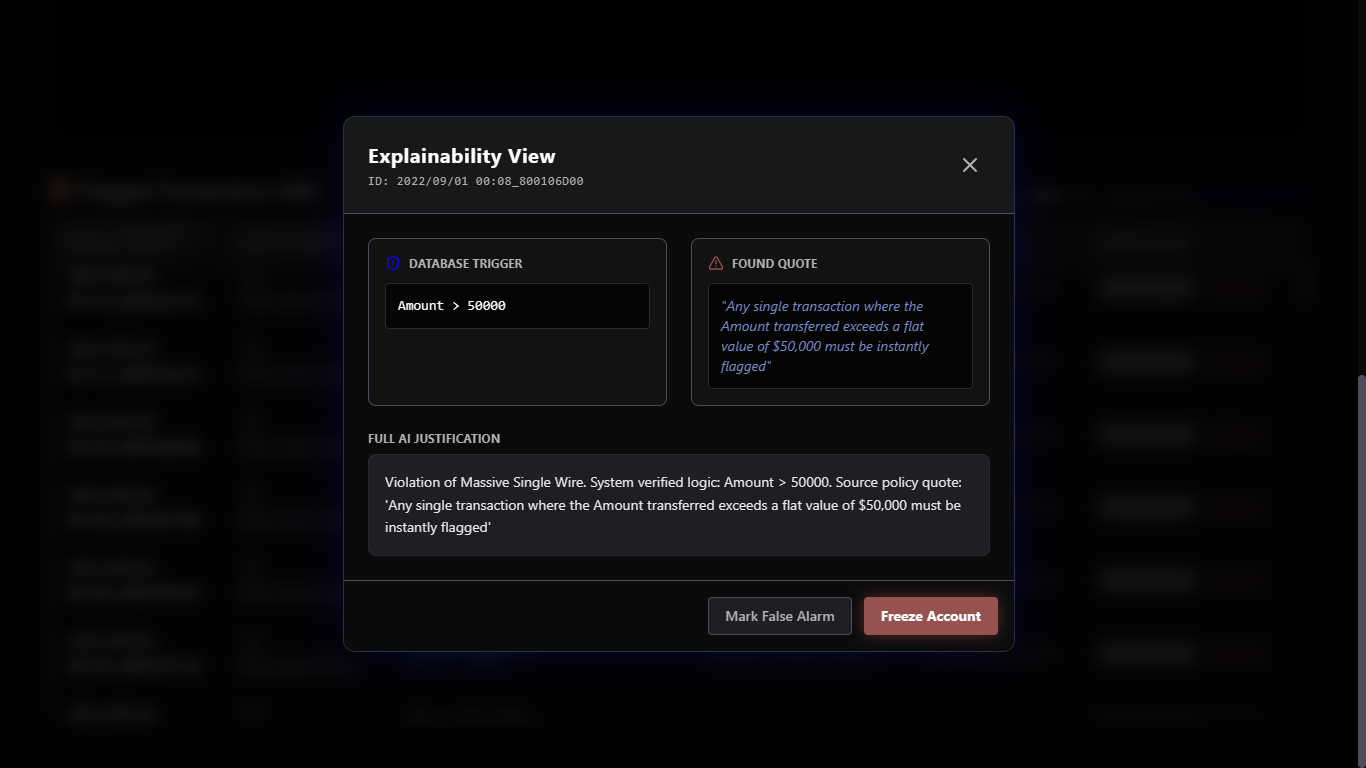Click empty area inside Database Trigger card
This screenshot has width=1366, height=768.
(517, 368)
